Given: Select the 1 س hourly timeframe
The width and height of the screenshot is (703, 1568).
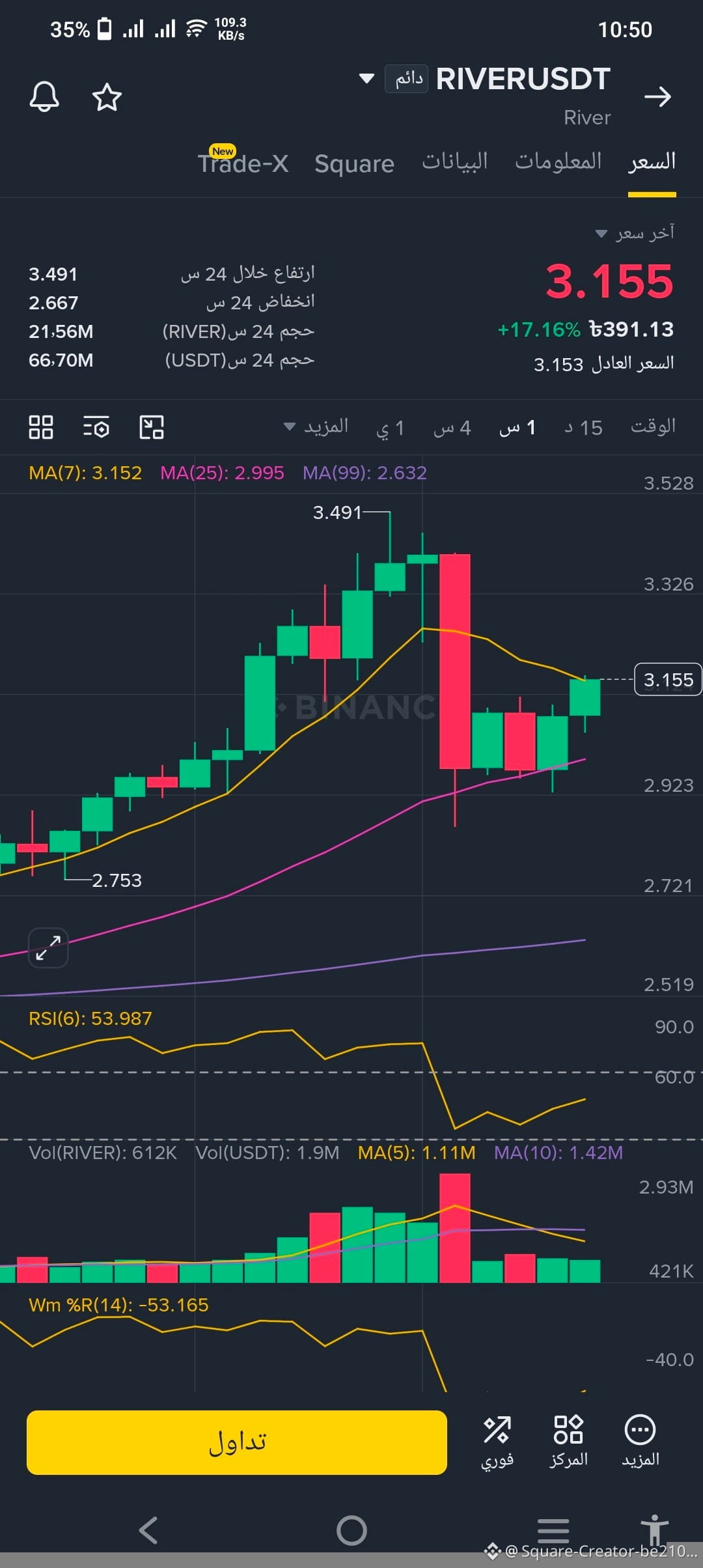Looking at the screenshot, I should tap(517, 428).
